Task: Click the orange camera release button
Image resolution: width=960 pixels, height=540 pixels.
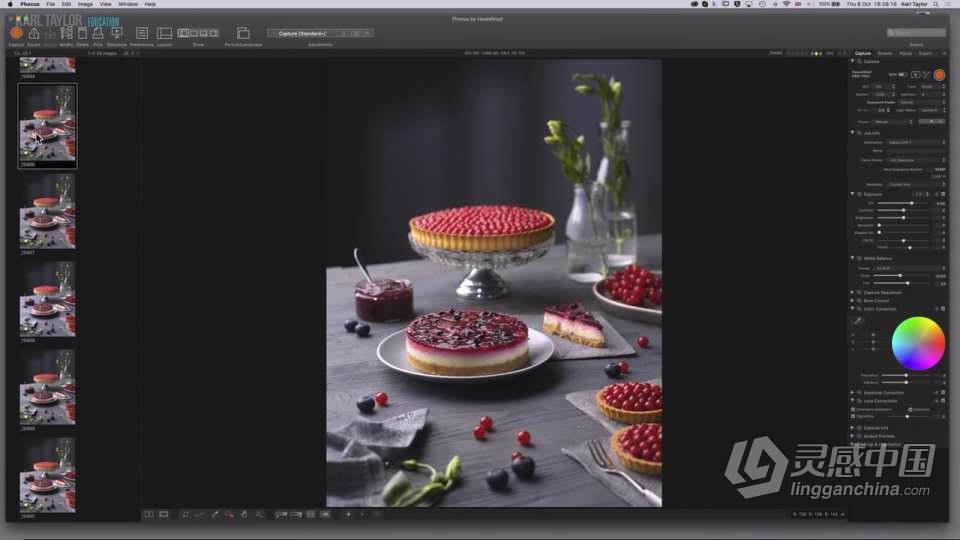Action: (x=939, y=75)
